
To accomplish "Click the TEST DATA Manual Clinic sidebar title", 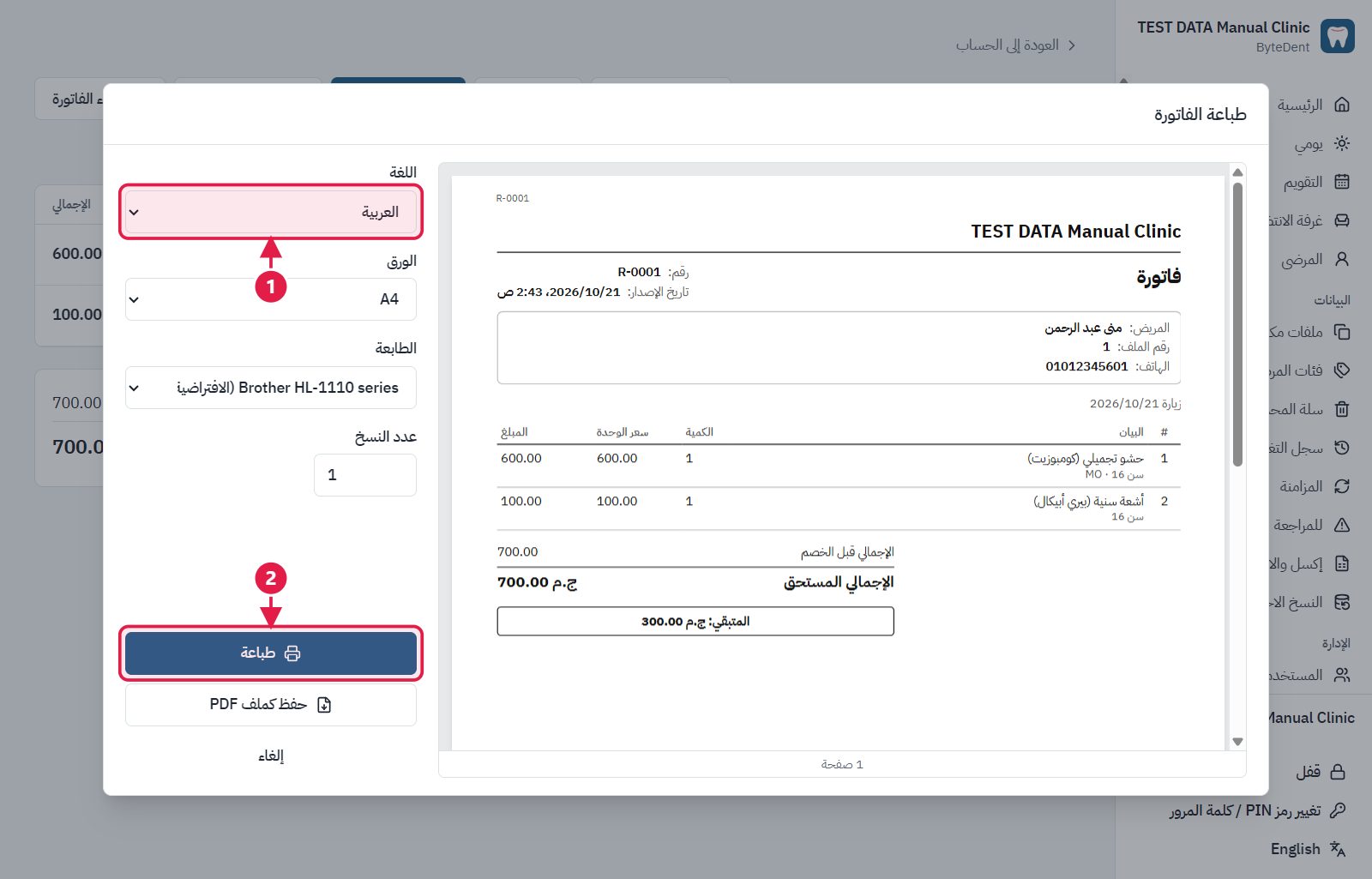I will 1224,27.
